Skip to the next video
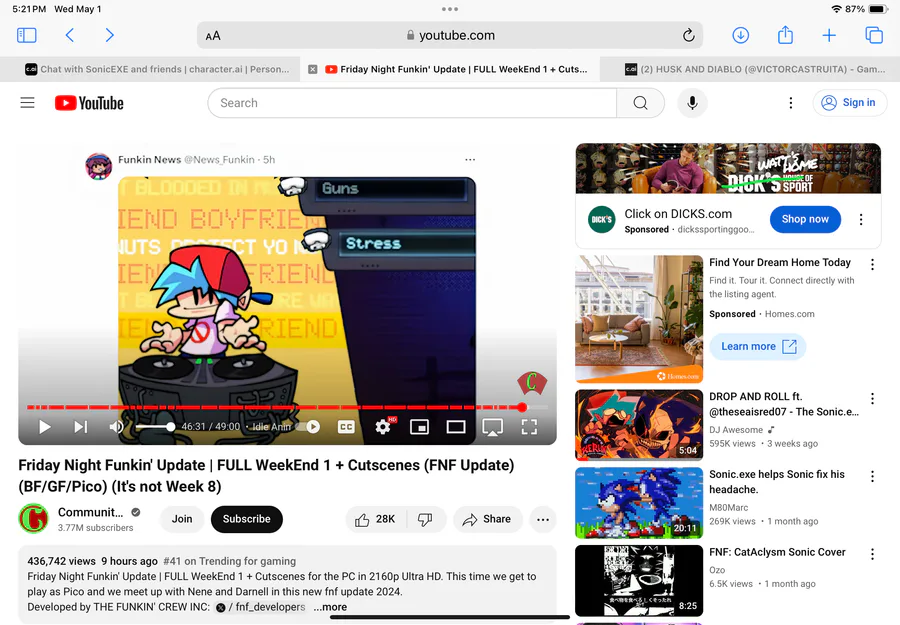This screenshot has height=625, width=900. coord(81,426)
